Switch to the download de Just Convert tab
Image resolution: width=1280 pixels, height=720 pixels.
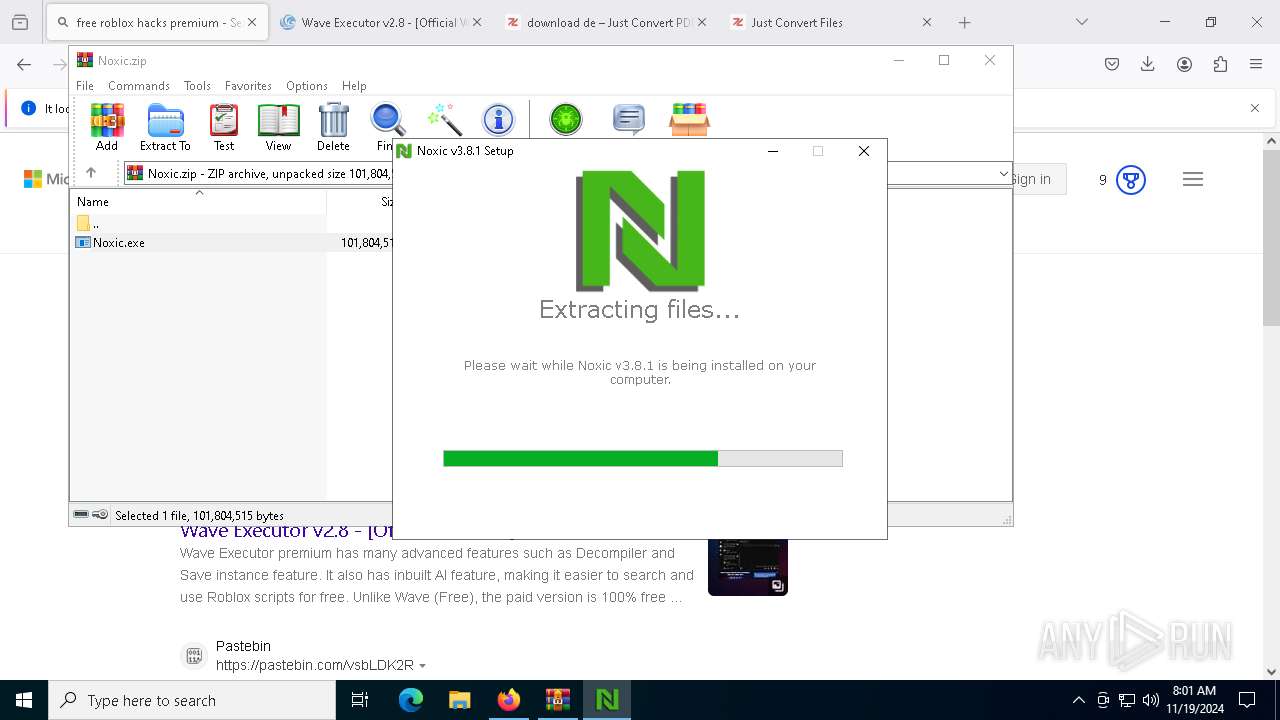[607, 22]
